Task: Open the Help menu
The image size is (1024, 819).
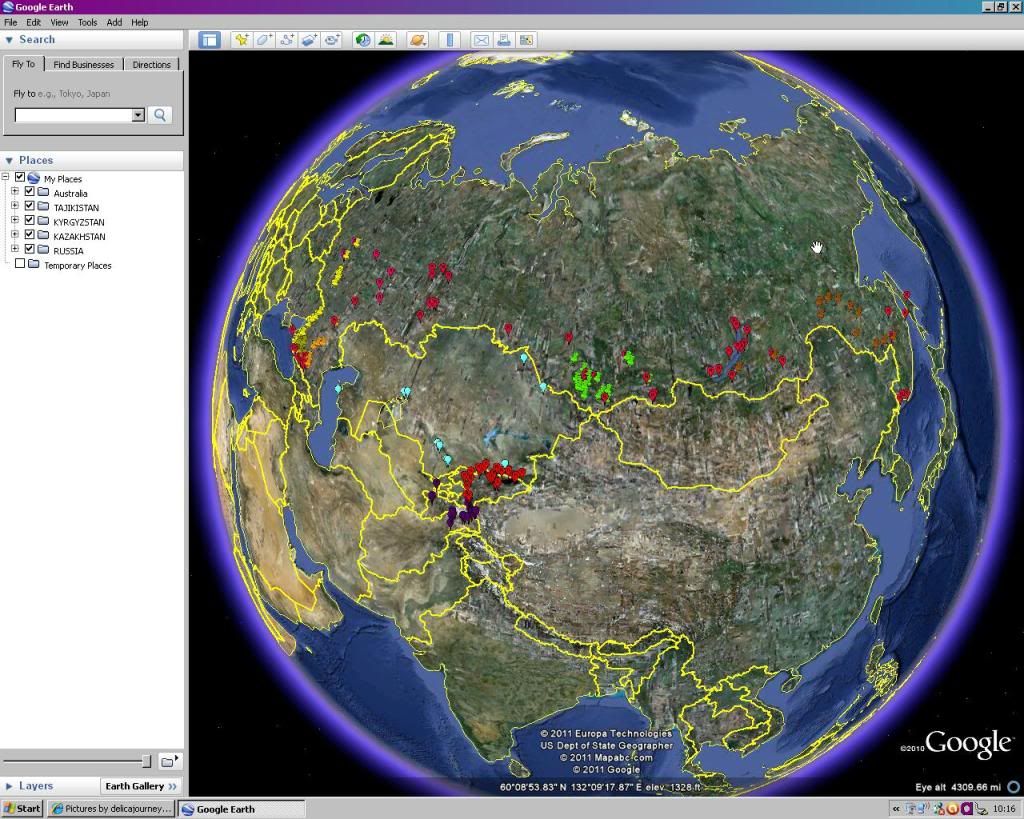Action: click(140, 22)
